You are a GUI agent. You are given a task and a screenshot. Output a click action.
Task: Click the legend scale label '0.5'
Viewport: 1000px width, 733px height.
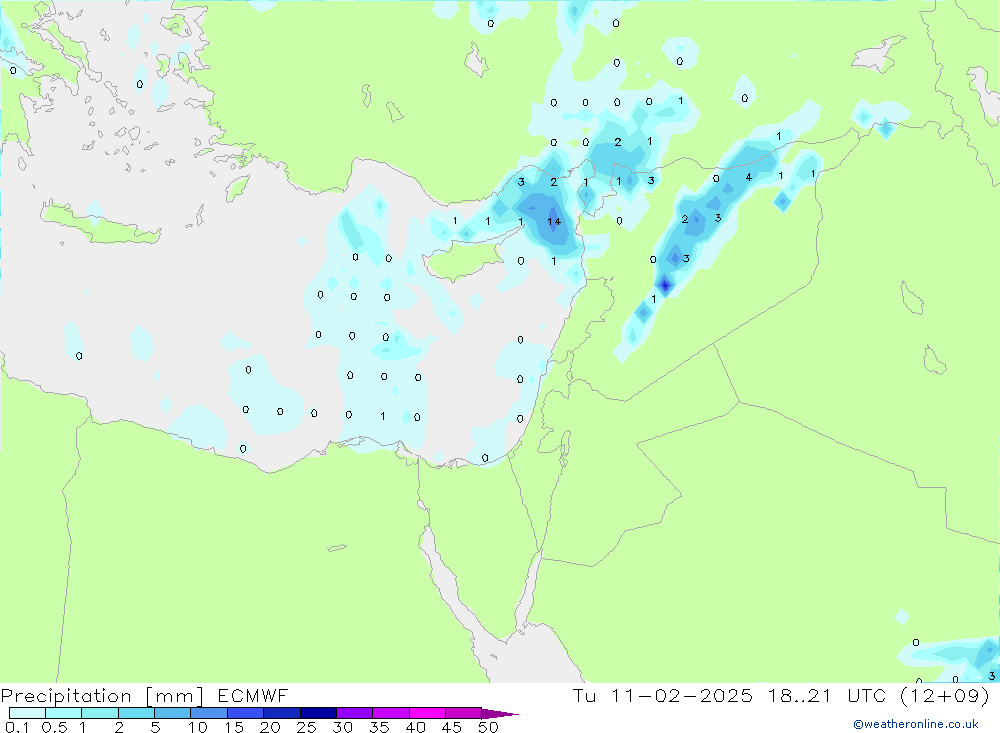point(54,727)
